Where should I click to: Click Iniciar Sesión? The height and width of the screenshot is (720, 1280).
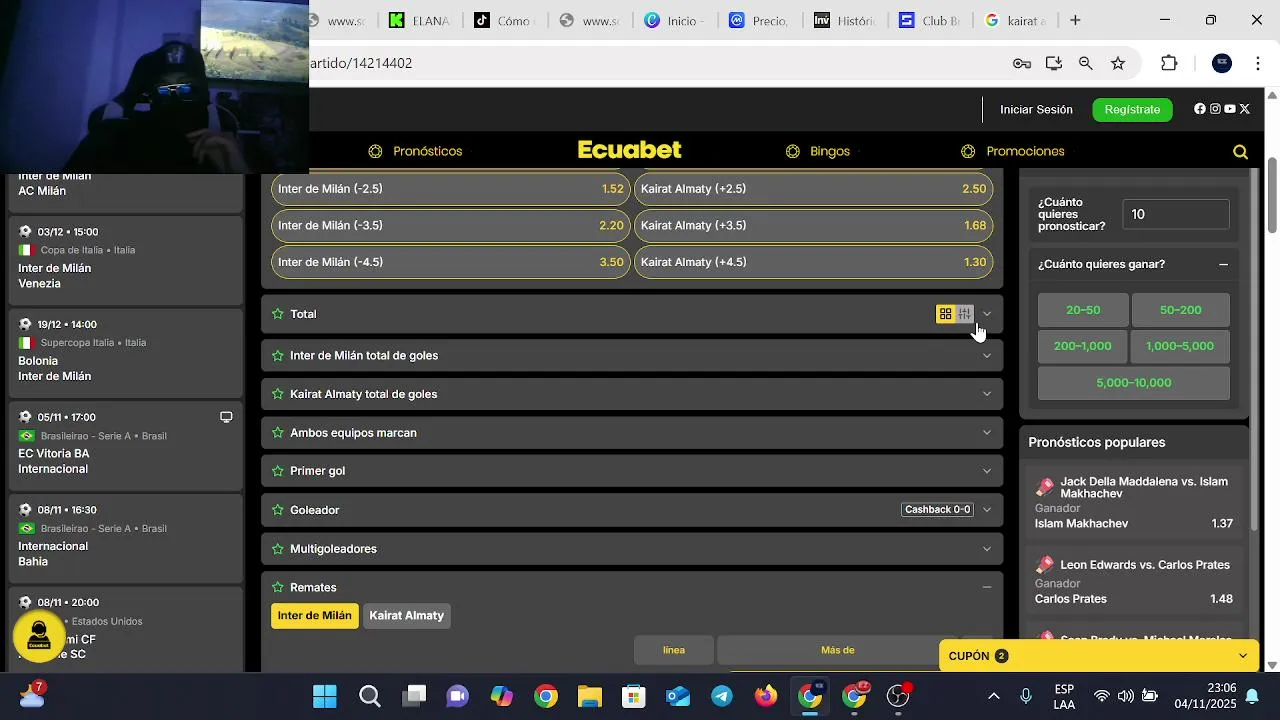pyautogui.click(x=1036, y=110)
